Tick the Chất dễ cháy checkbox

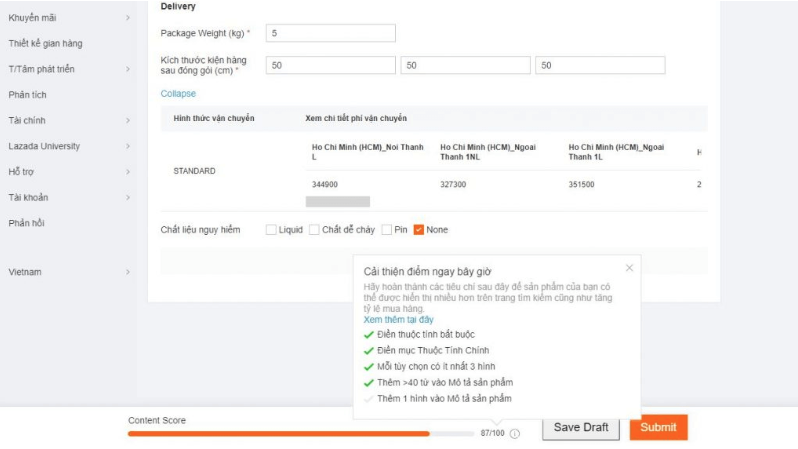point(315,230)
